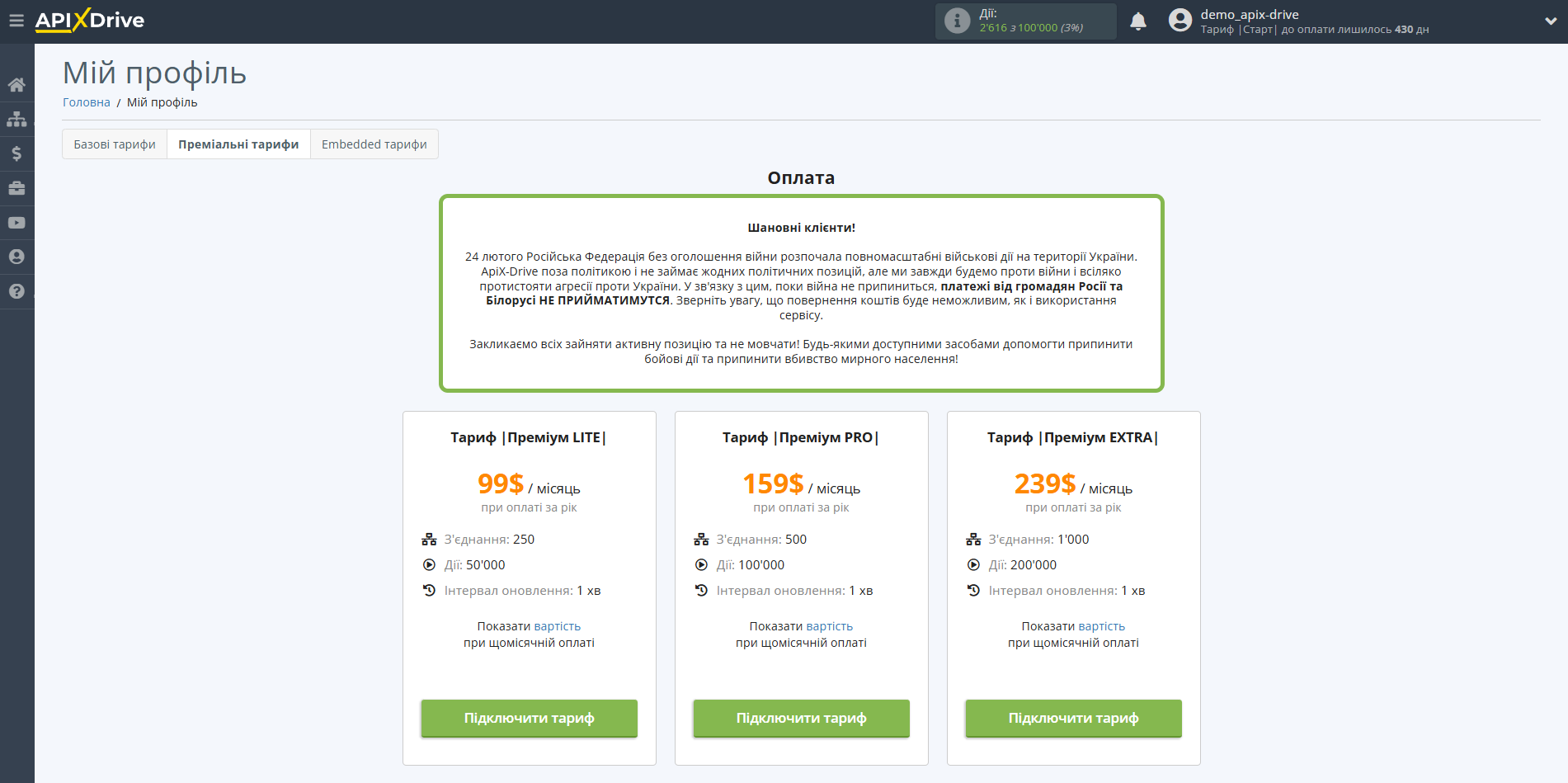Open the Embedded тарифи tab
This screenshot has width=1568, height=783.
coord(374,144)
